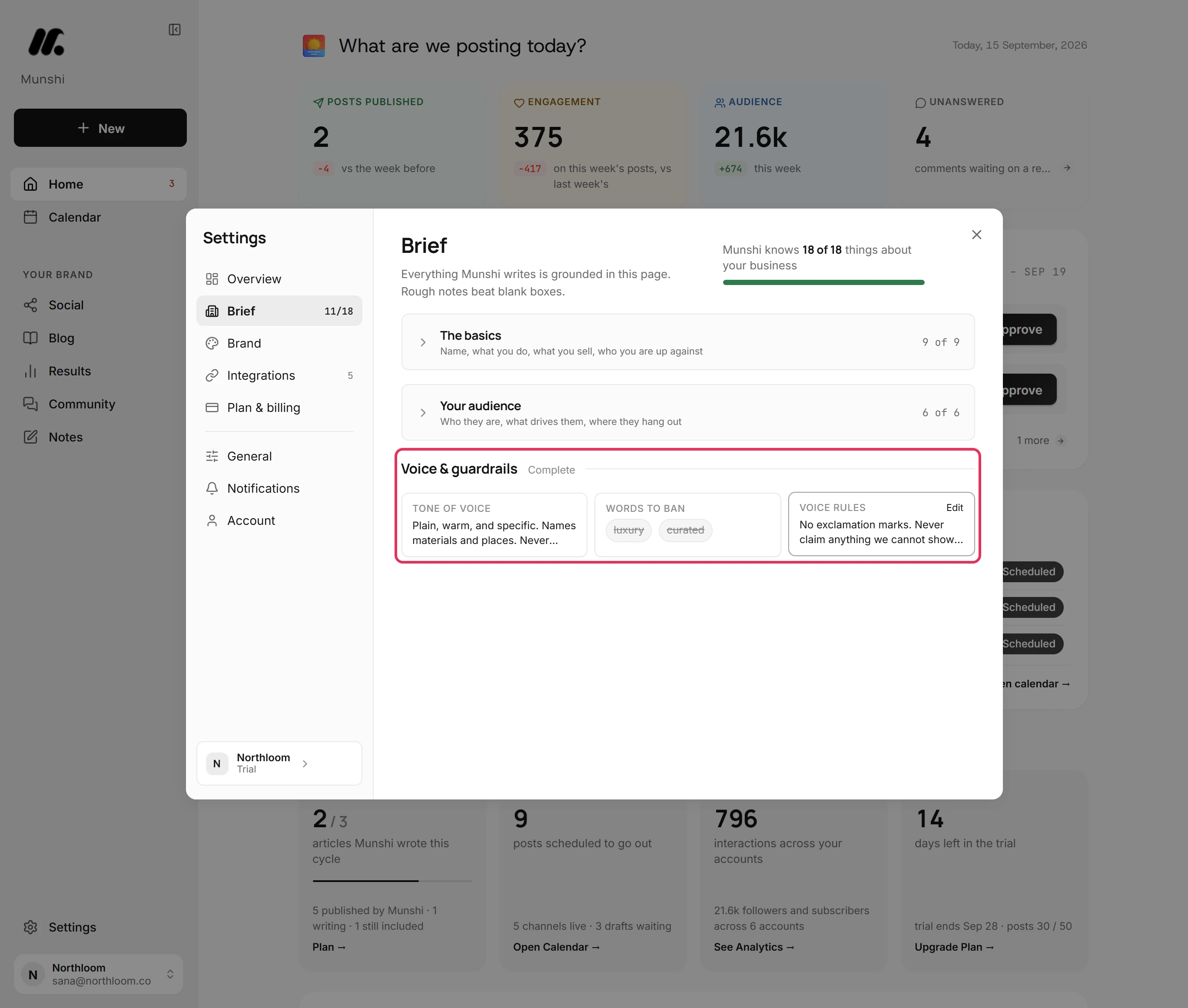Click the Posts Published stat card
Image resolution: width=1188 pixels, height=1008 pixels.
392,145
